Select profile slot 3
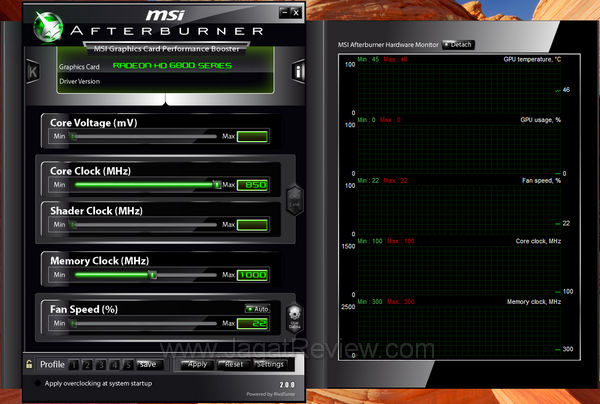This screenshot has width=600, height=404. point(102,364)
